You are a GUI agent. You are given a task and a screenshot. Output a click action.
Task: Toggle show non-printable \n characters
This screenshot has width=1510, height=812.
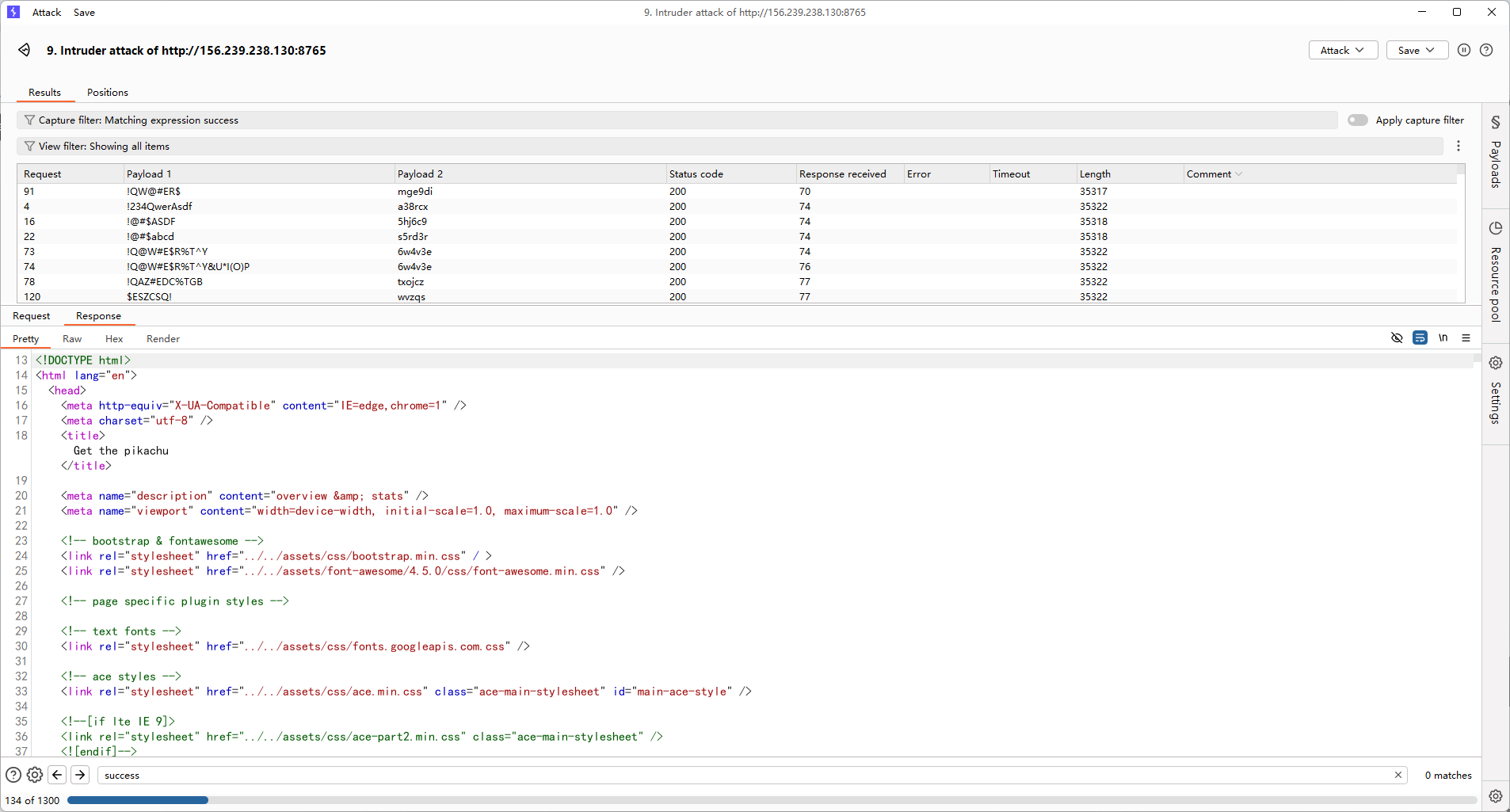click(x=1443, y=338)
